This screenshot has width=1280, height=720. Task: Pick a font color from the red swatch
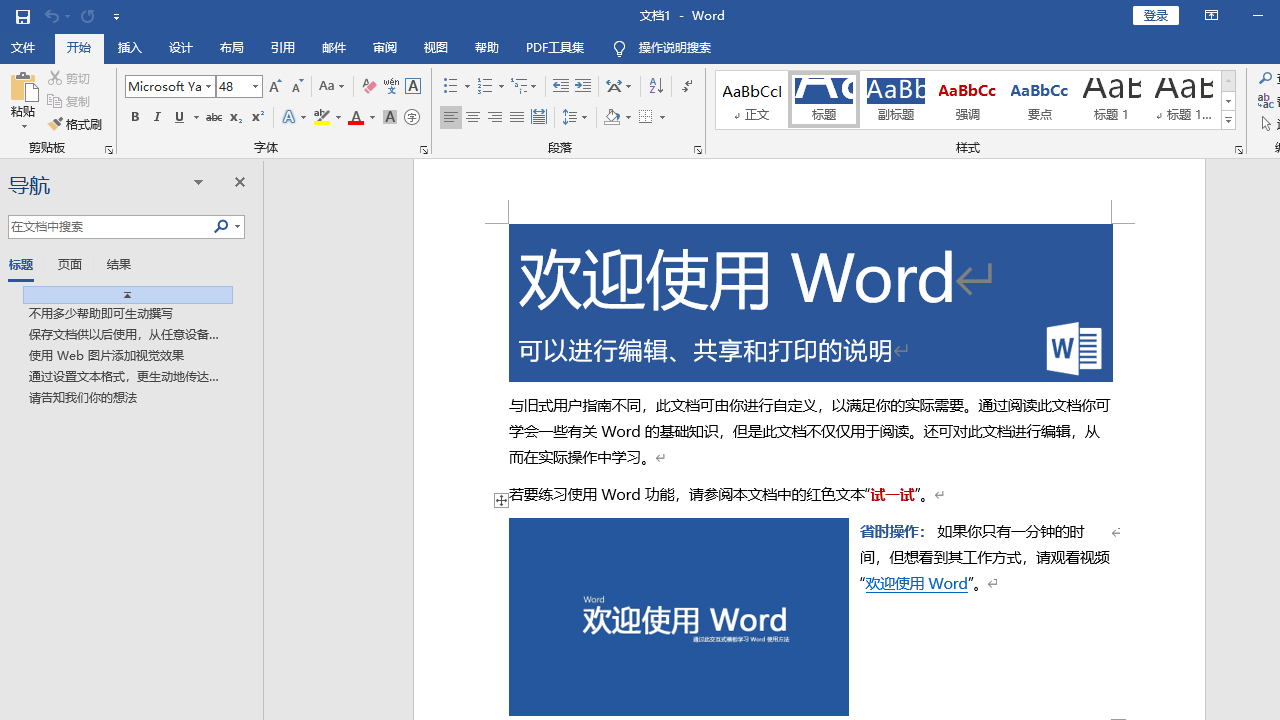pos(355,118)
